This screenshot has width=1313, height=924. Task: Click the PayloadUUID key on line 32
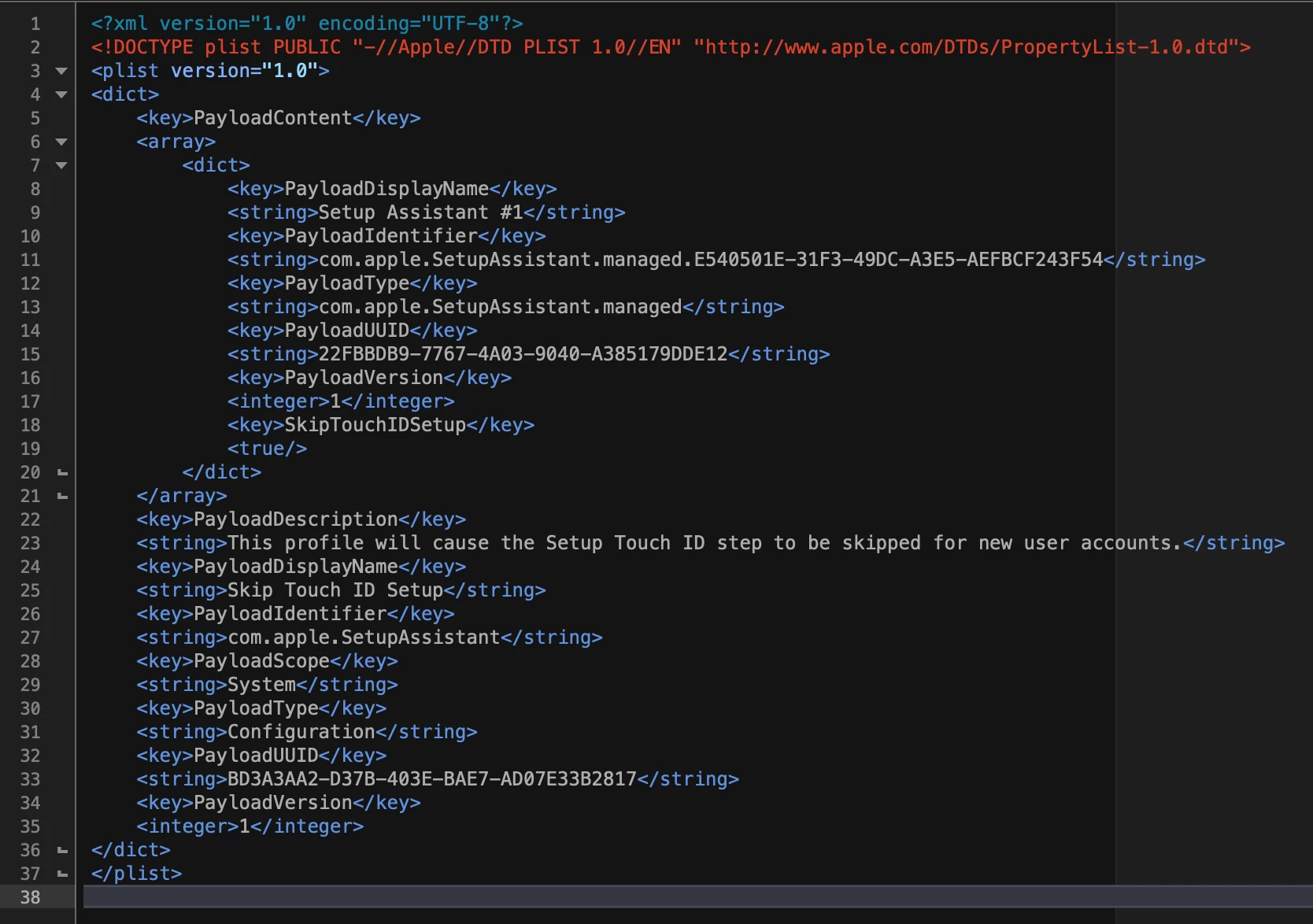click(256, 756)
